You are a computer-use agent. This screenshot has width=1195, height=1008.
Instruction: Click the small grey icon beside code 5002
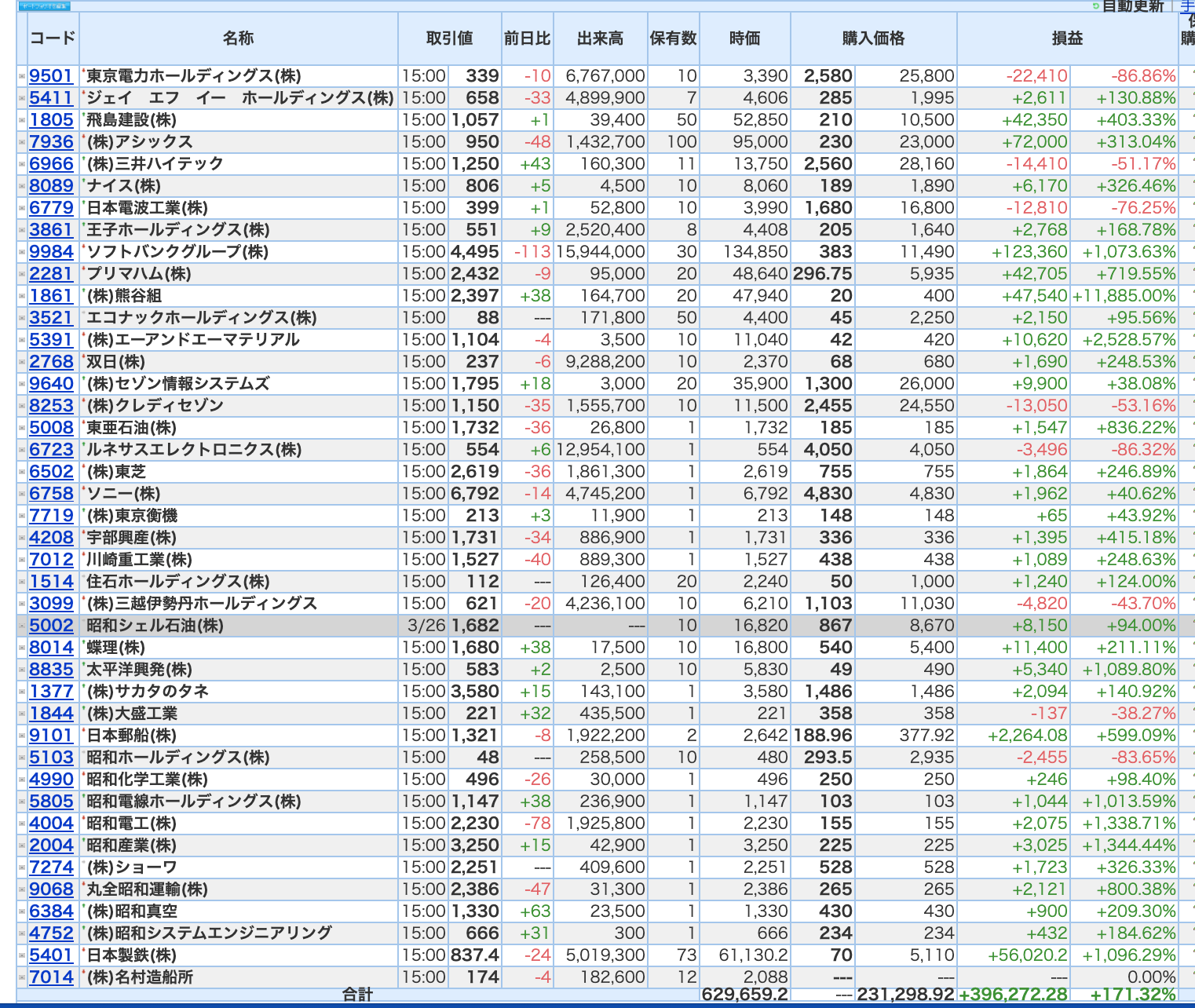point(22,626)
